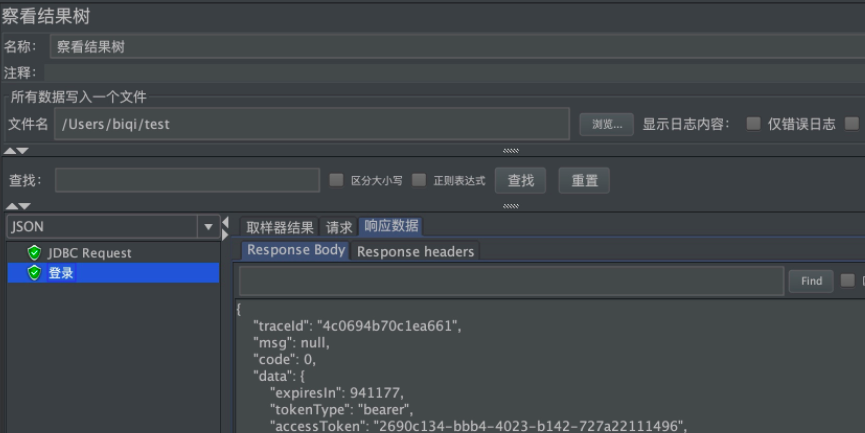
Task: Click the green shield icon beside JDBC Request
Action: coord(34,253)
